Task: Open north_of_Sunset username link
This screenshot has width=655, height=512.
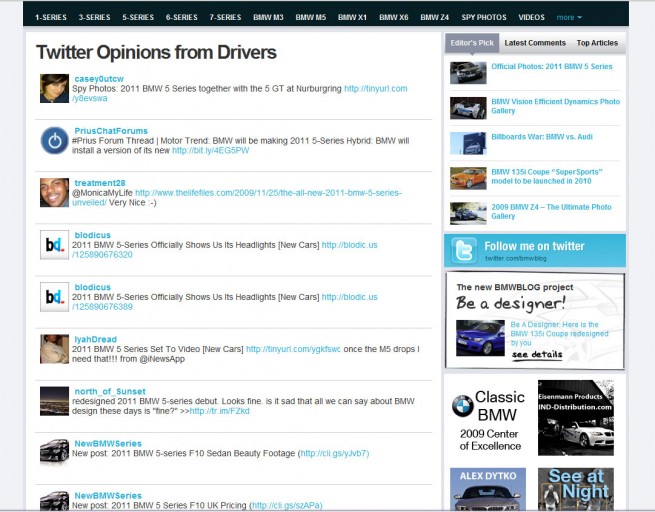Action: (x=110, y=391)
